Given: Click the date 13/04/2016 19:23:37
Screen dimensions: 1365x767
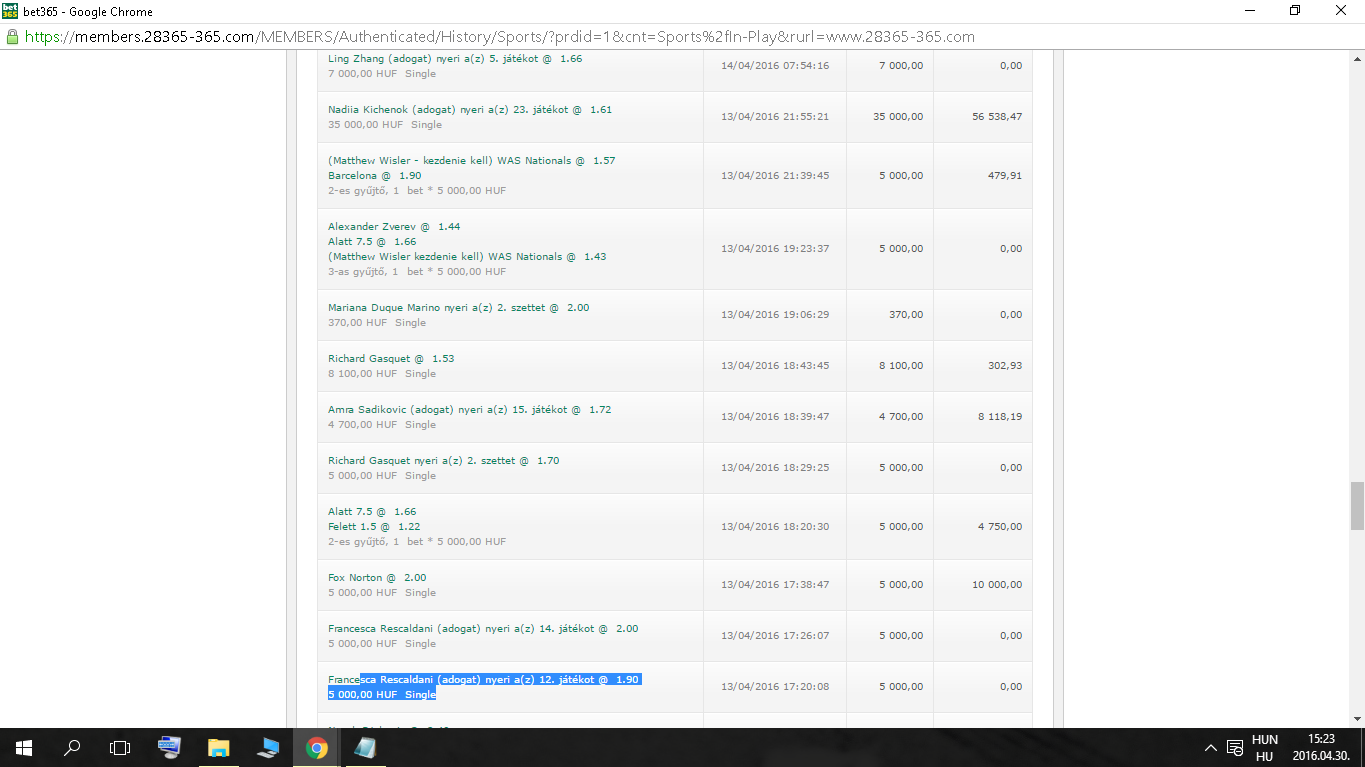Looking at the screenshot, I should pyautogui.click(x=775, y=249).
